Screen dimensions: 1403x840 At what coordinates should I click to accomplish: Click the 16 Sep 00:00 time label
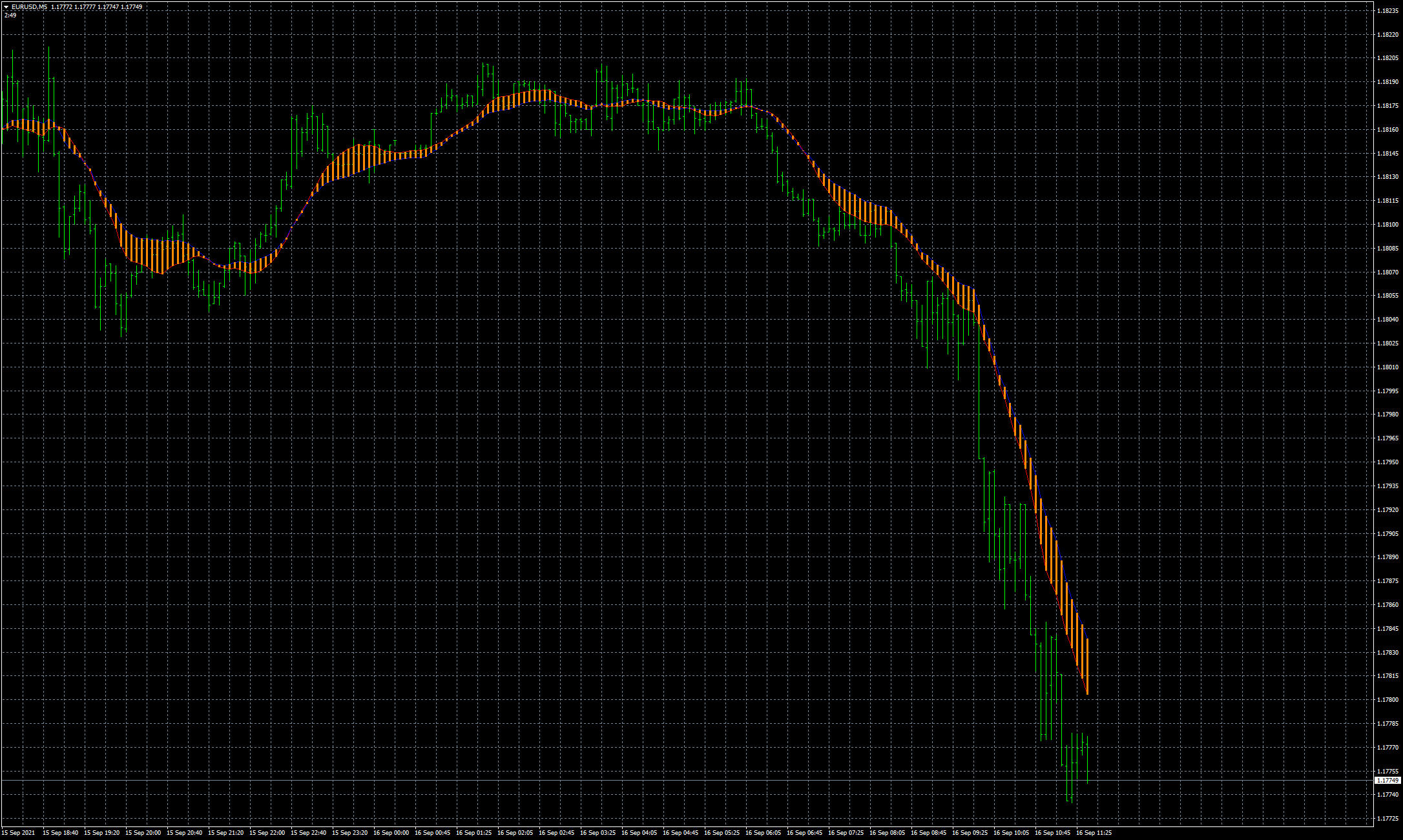[391, 833]
